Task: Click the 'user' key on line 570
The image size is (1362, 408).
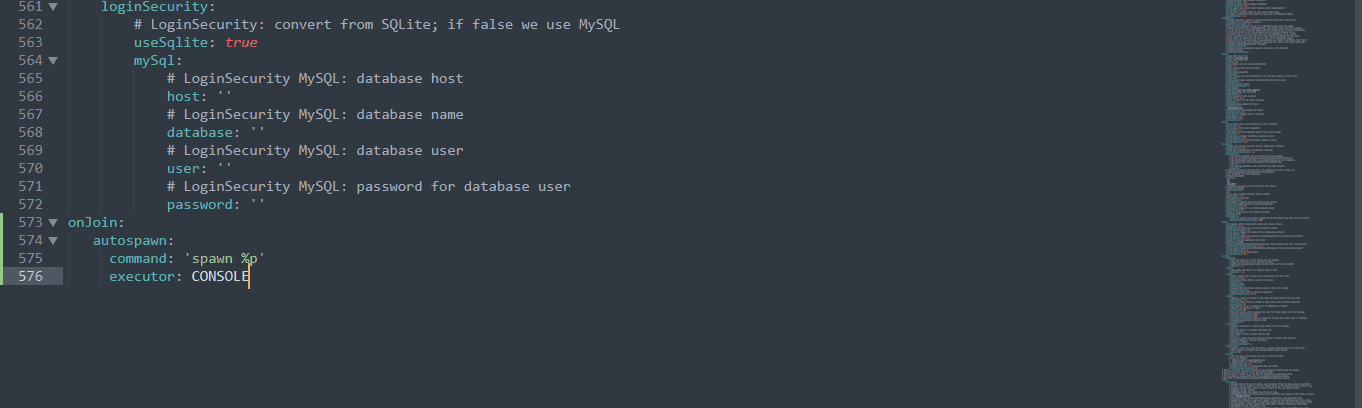Action: pos(186,169)
